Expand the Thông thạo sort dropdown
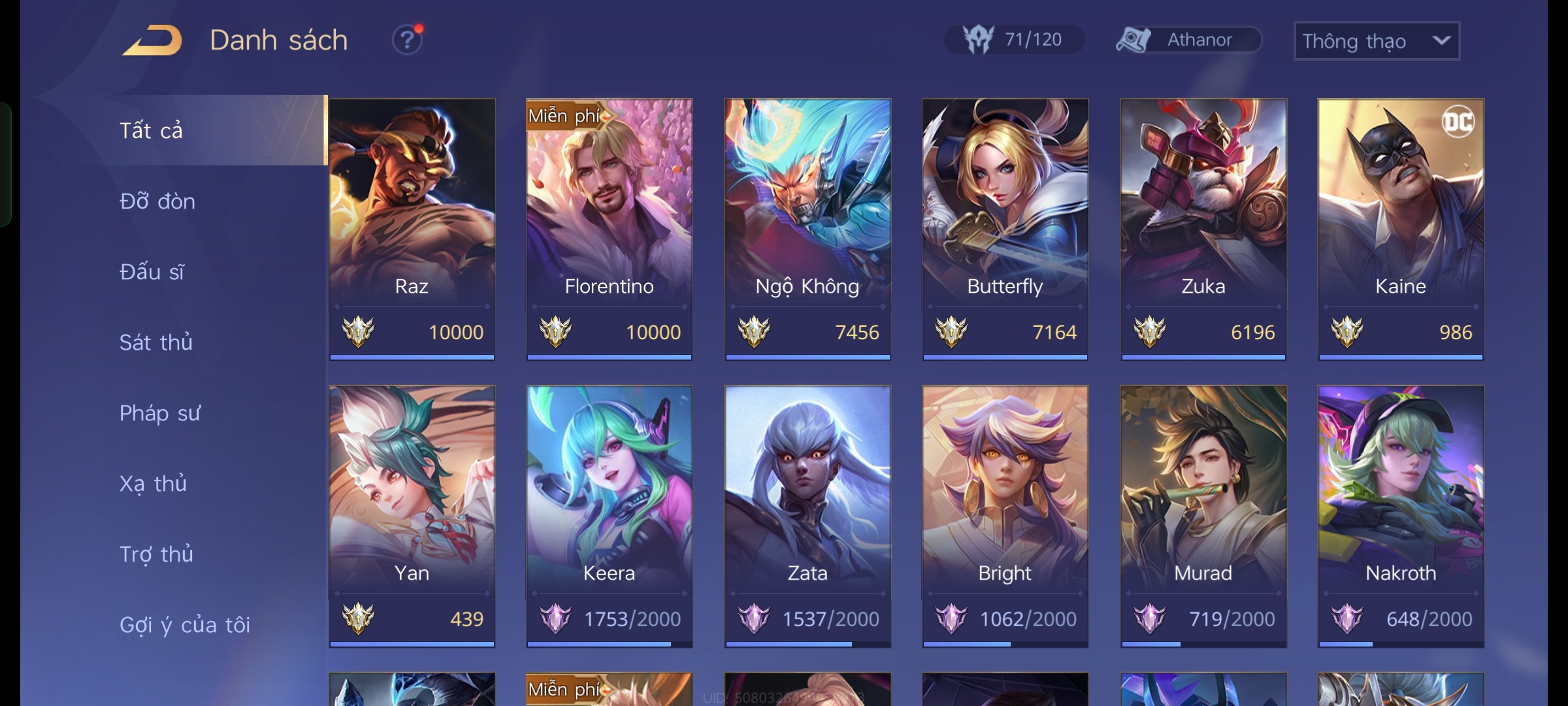The height and width of the screenshot is (706, 1568). [x=1377, y=41]
